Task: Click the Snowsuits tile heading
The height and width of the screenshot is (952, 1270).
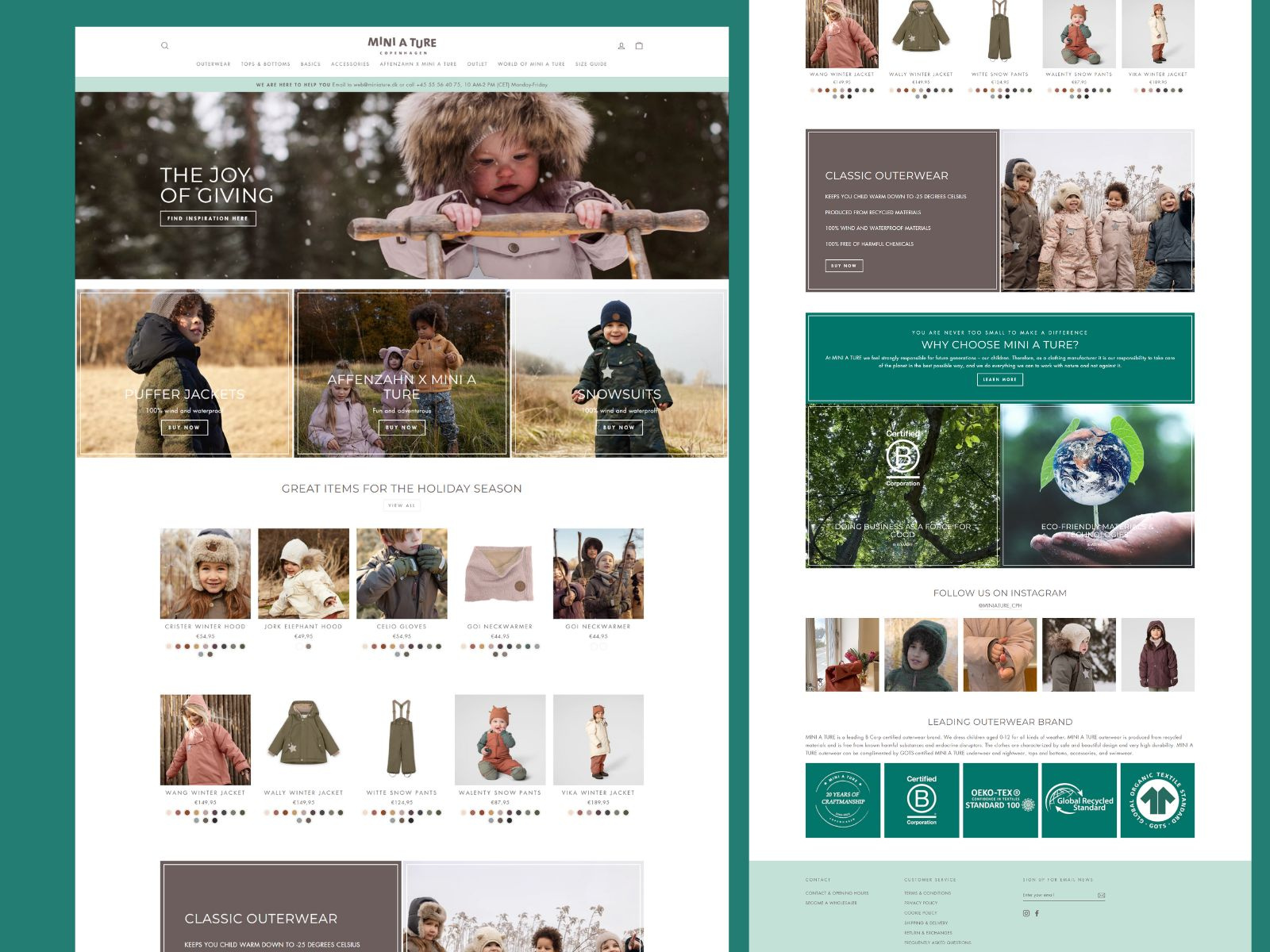Action: pos(619,394)
